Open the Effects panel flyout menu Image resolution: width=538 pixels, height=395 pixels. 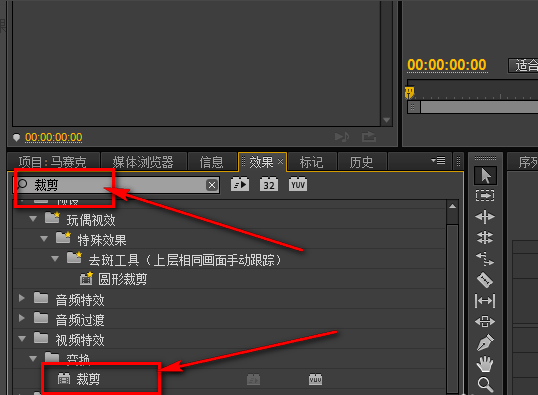pyautogui.click(x=438, y=160)
